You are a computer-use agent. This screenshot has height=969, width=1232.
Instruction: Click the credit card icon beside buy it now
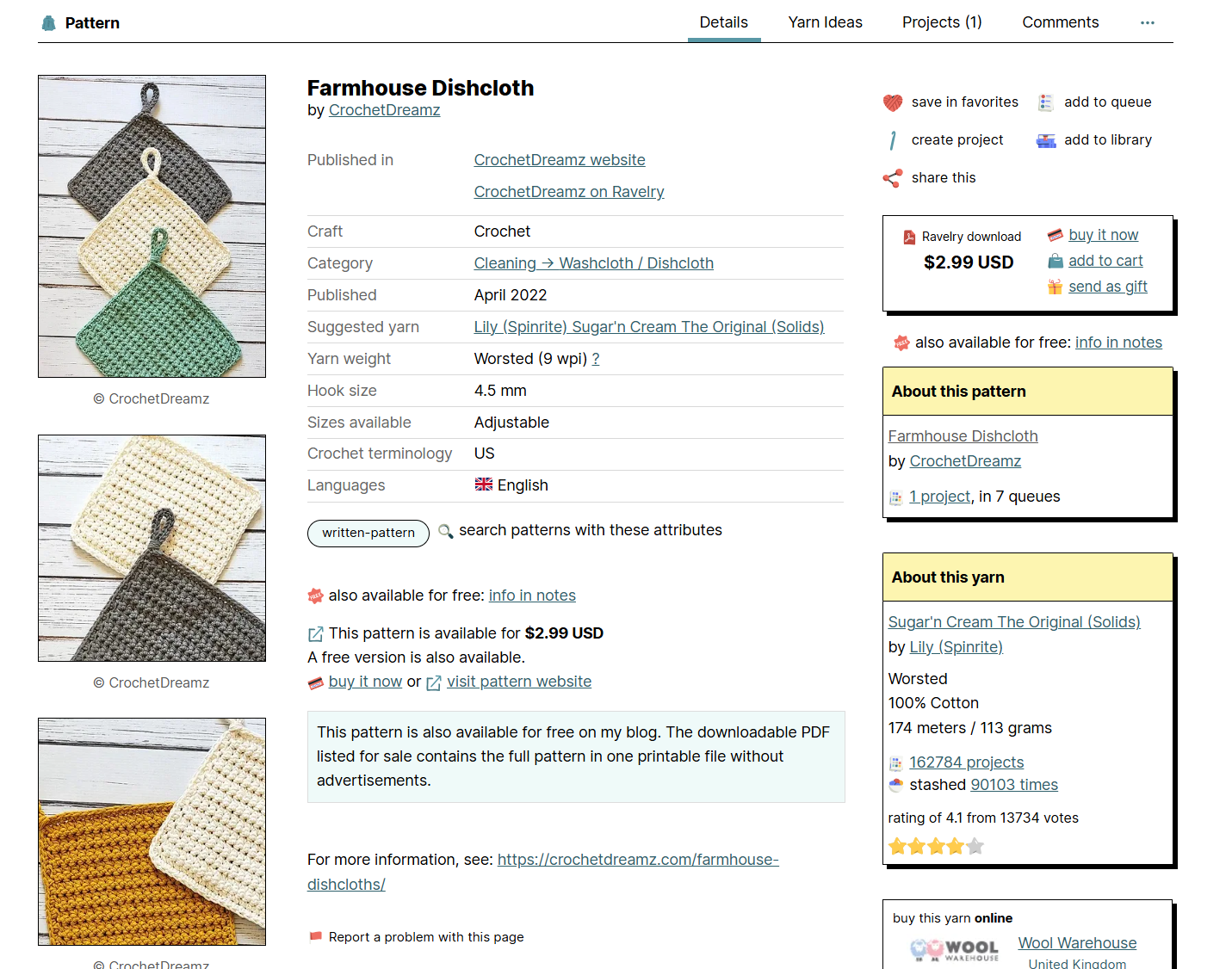(1056, 235)
